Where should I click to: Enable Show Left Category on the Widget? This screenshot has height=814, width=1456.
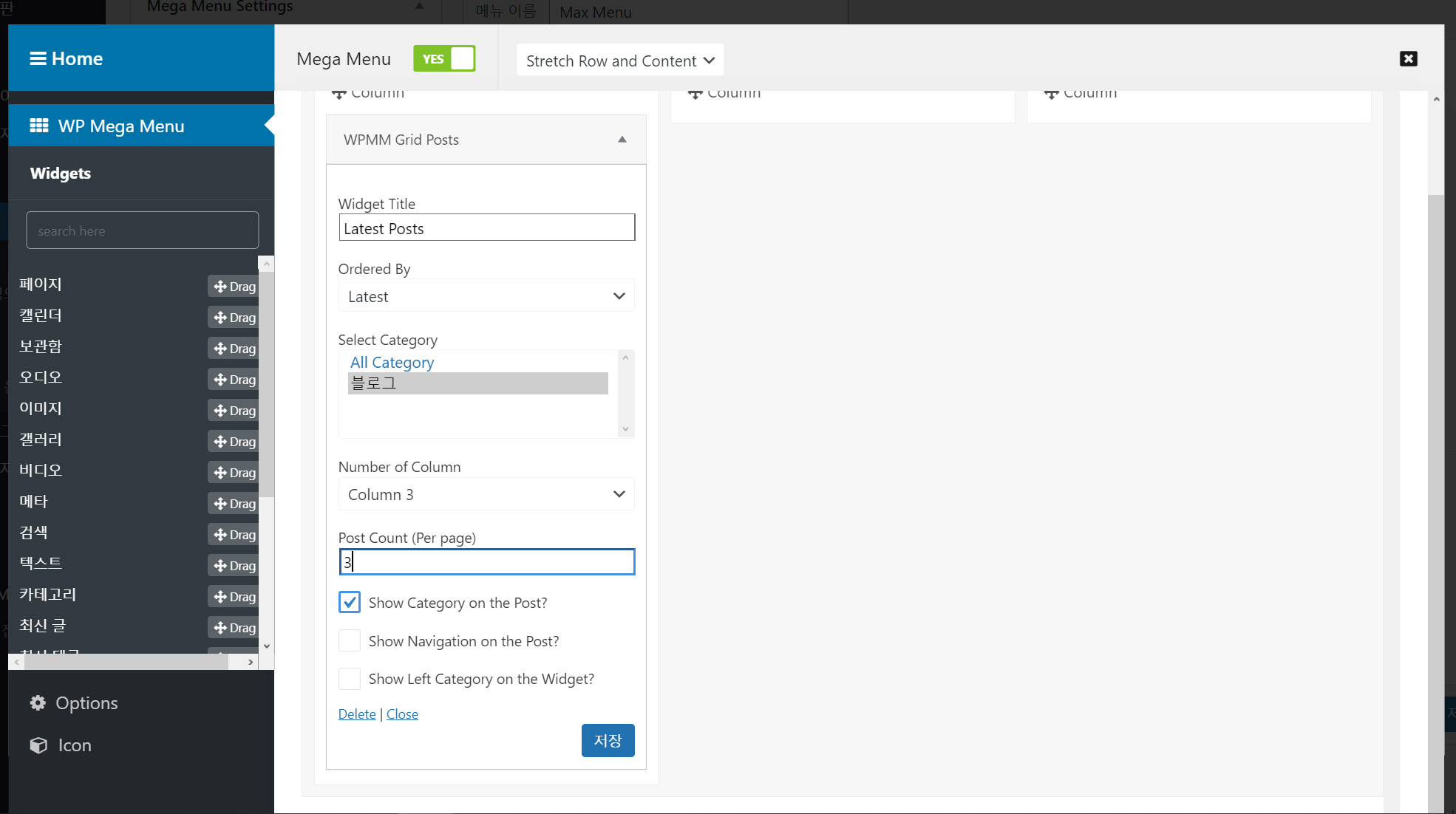click(x=350, y=678)
